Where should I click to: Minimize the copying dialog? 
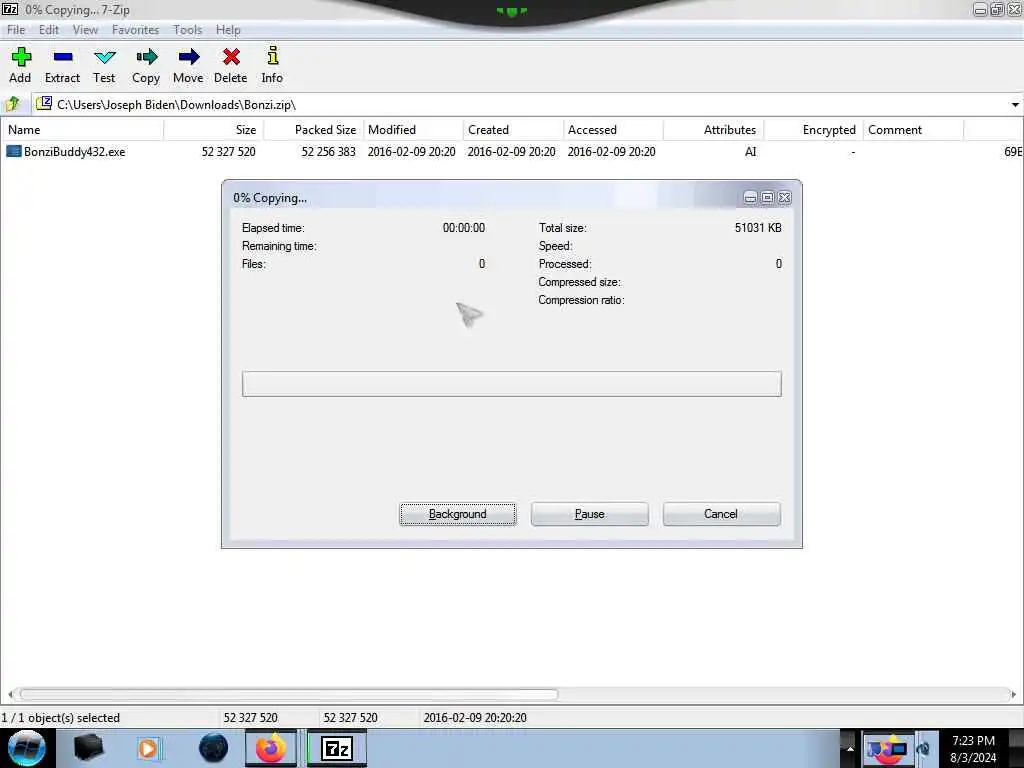click(x=750, y=198)
